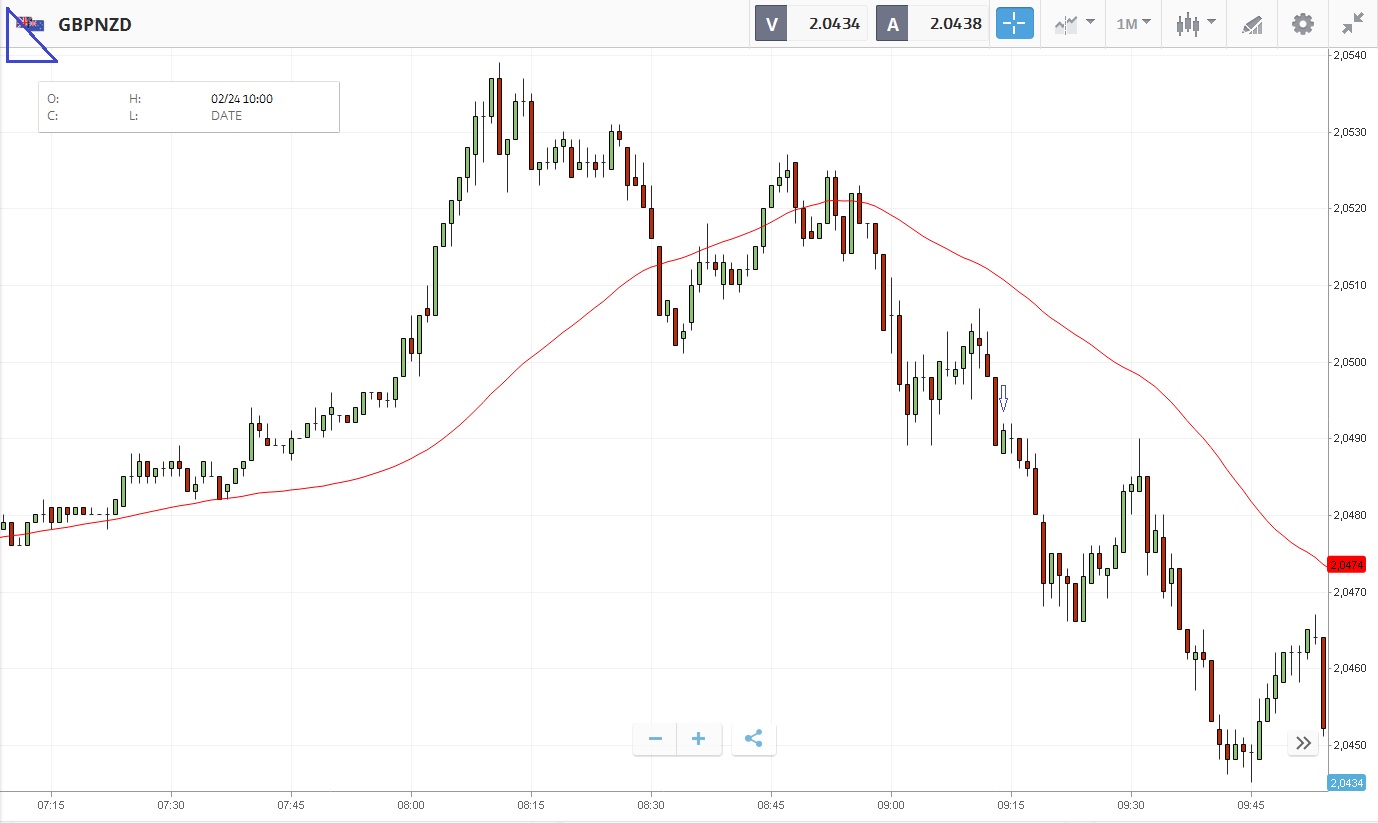This screenshot has width=1378, height=823.
Task: Click the down arrow marker on chart
Action: point(1003,398)
